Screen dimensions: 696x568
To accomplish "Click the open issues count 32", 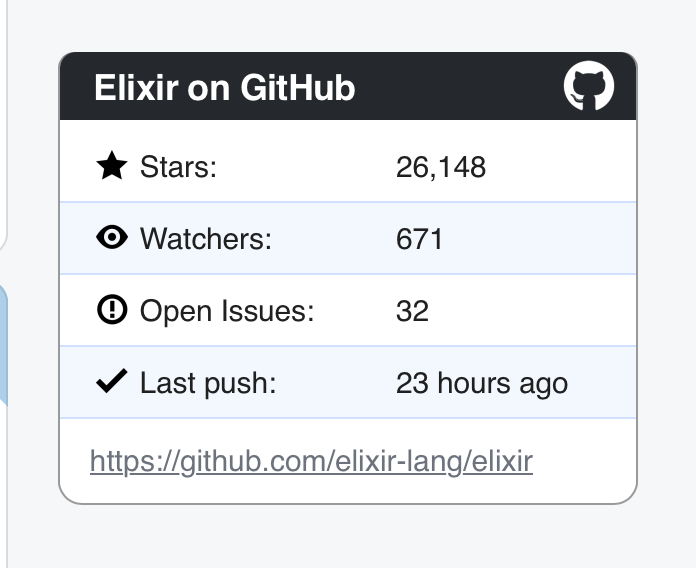I will (412, 311).
